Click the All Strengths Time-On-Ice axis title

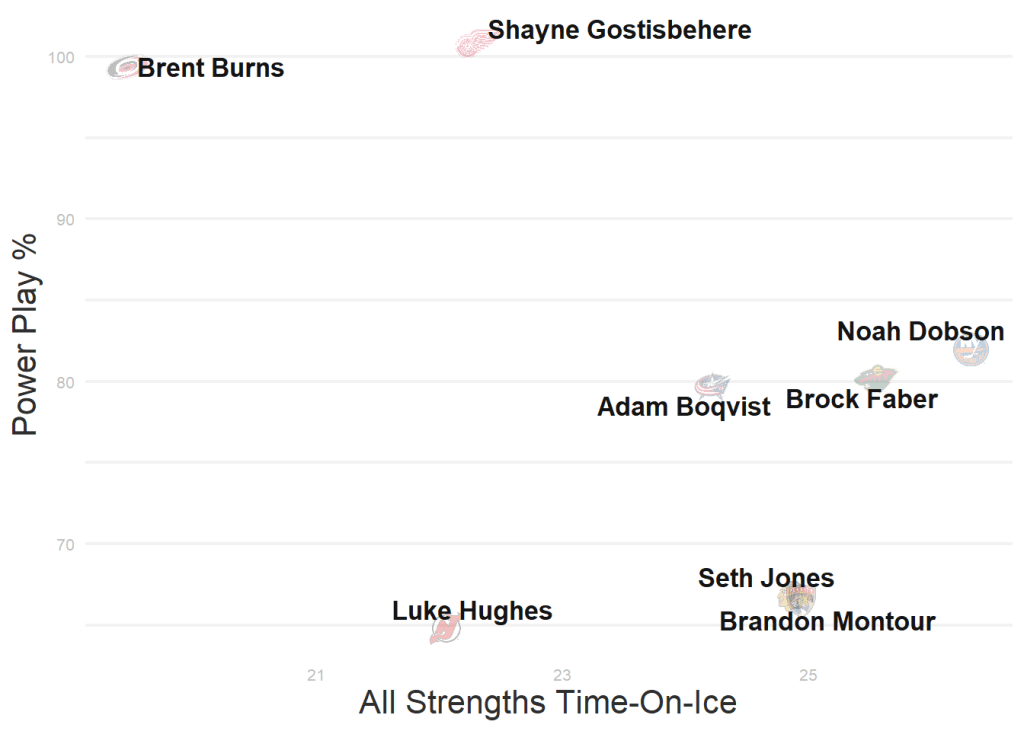pyautogui.click(x=548, y=702)
